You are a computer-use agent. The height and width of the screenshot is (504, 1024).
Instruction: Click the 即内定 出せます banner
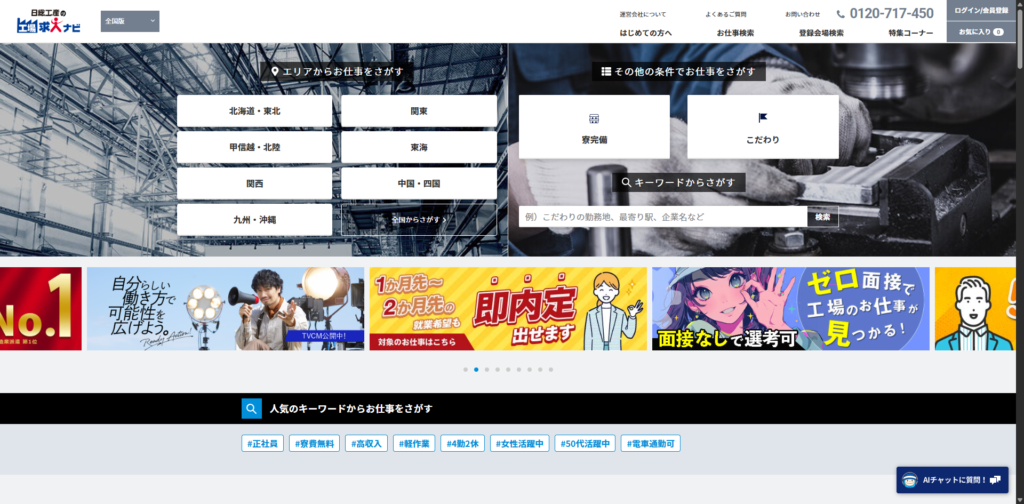508,308
